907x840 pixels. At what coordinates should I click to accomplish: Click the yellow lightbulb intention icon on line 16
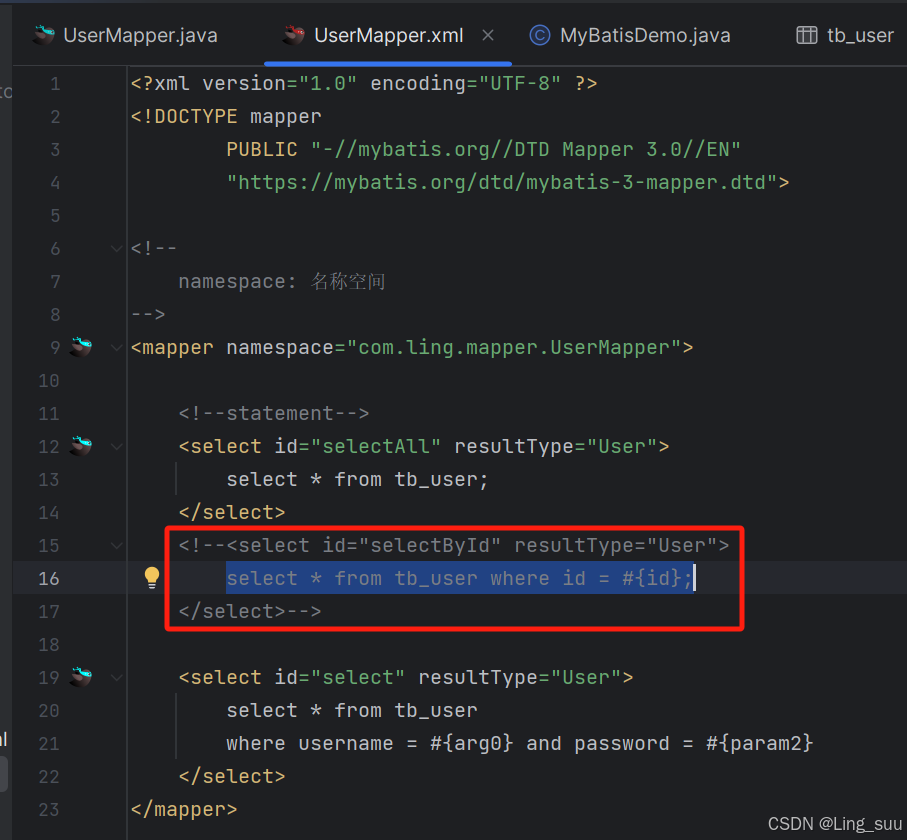coord(152,577)
